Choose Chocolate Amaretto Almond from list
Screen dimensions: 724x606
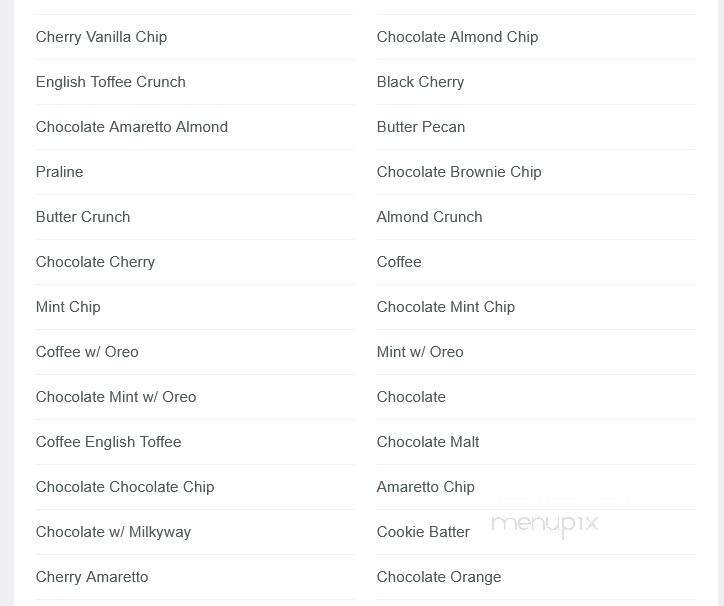pos(131,127)
